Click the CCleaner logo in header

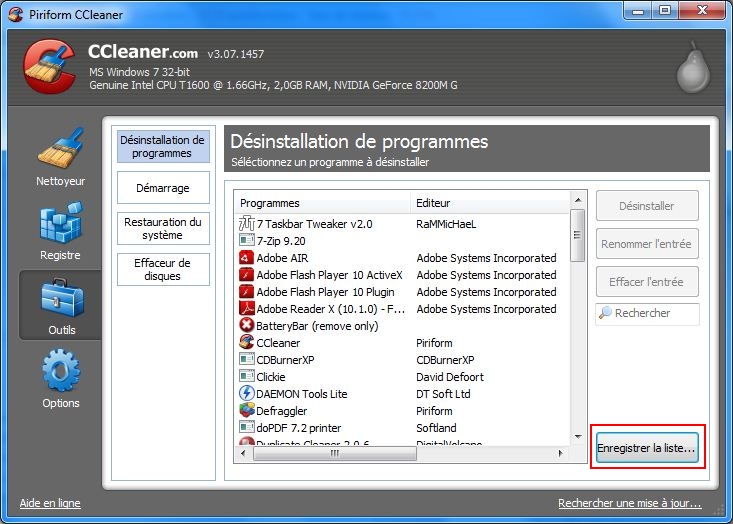(x=50, y=66)
